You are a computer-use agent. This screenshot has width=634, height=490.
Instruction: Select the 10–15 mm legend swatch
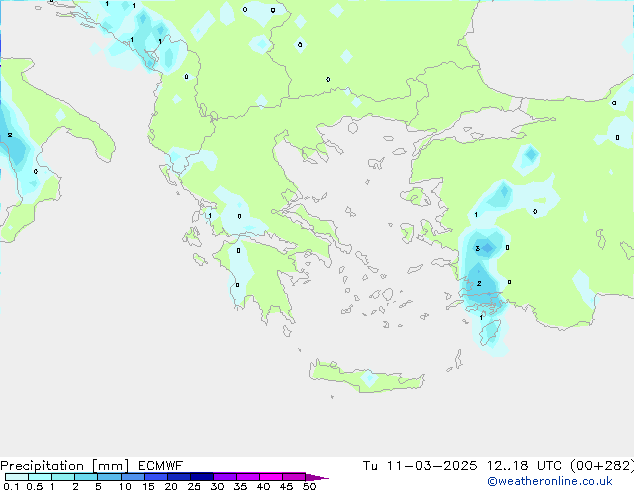(133, 477)
